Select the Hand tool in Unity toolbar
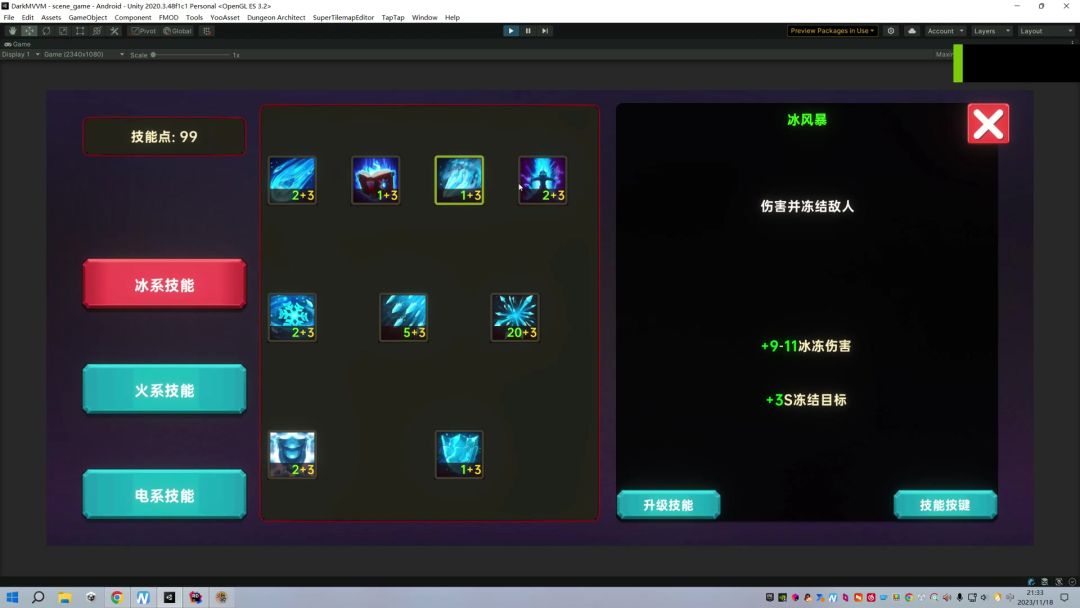 click(x=13, y=31)
